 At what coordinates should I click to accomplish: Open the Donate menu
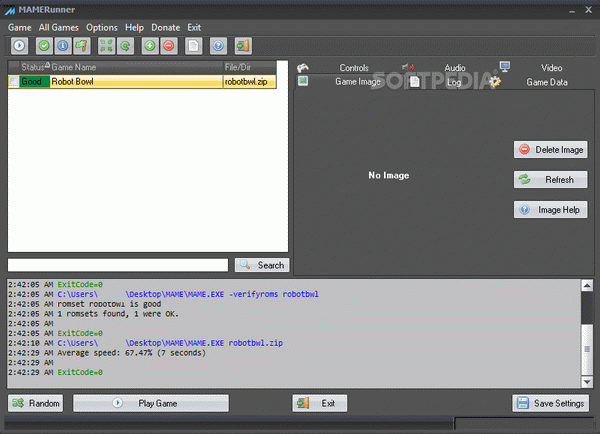(166, 28)
